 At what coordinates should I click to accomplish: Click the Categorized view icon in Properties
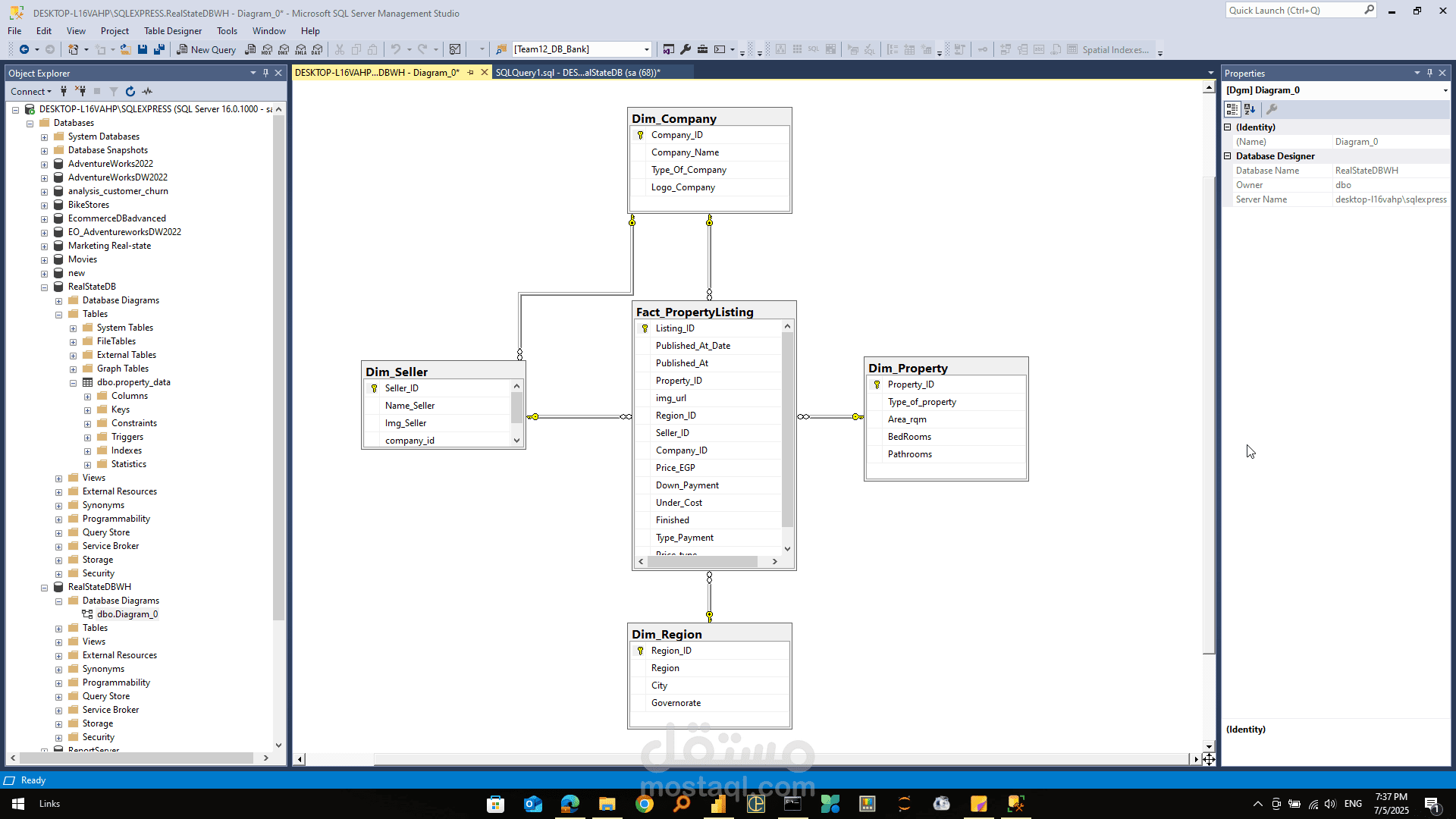pos(1232,109)
